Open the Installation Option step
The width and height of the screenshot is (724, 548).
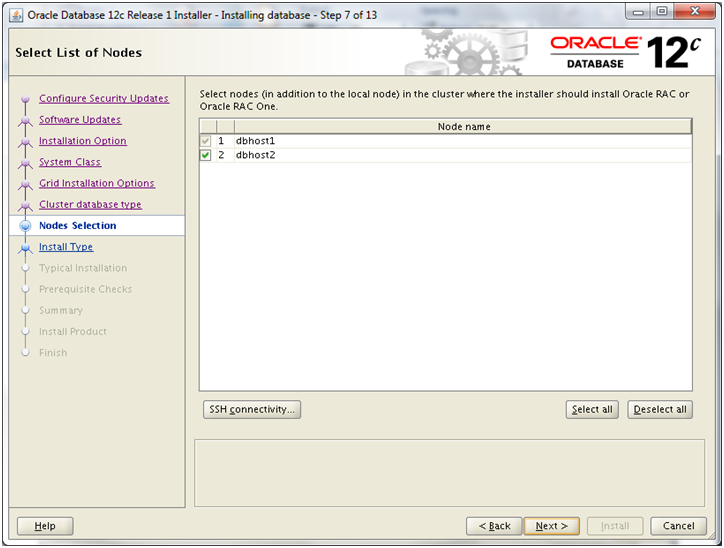[83, 141]
